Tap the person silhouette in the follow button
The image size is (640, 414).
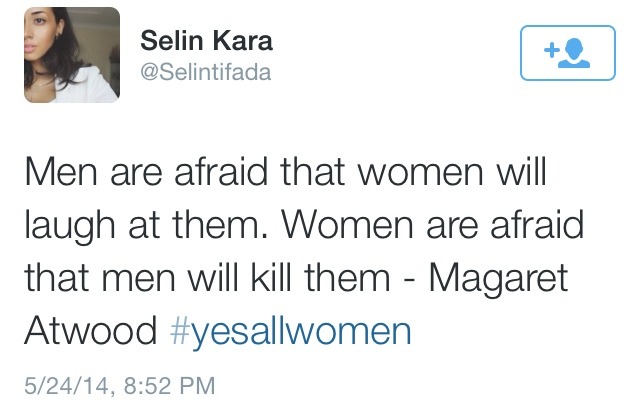tap(574, 53)
